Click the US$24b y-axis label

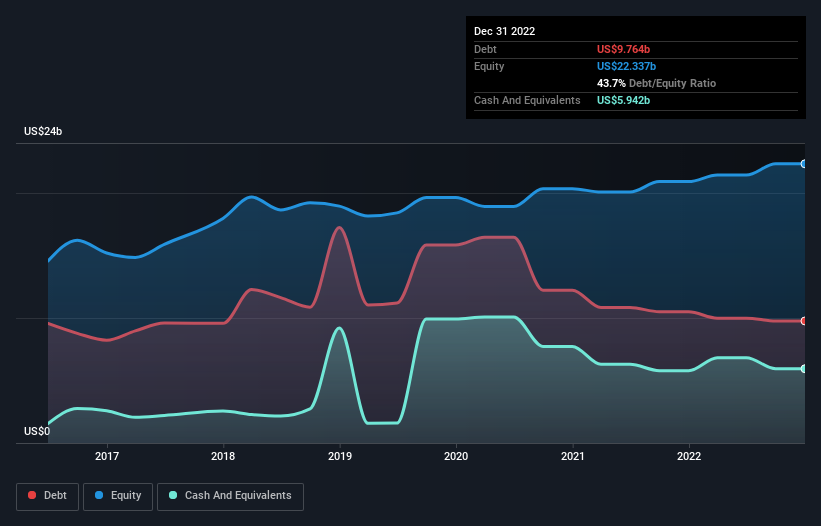(x=43, y=131)
